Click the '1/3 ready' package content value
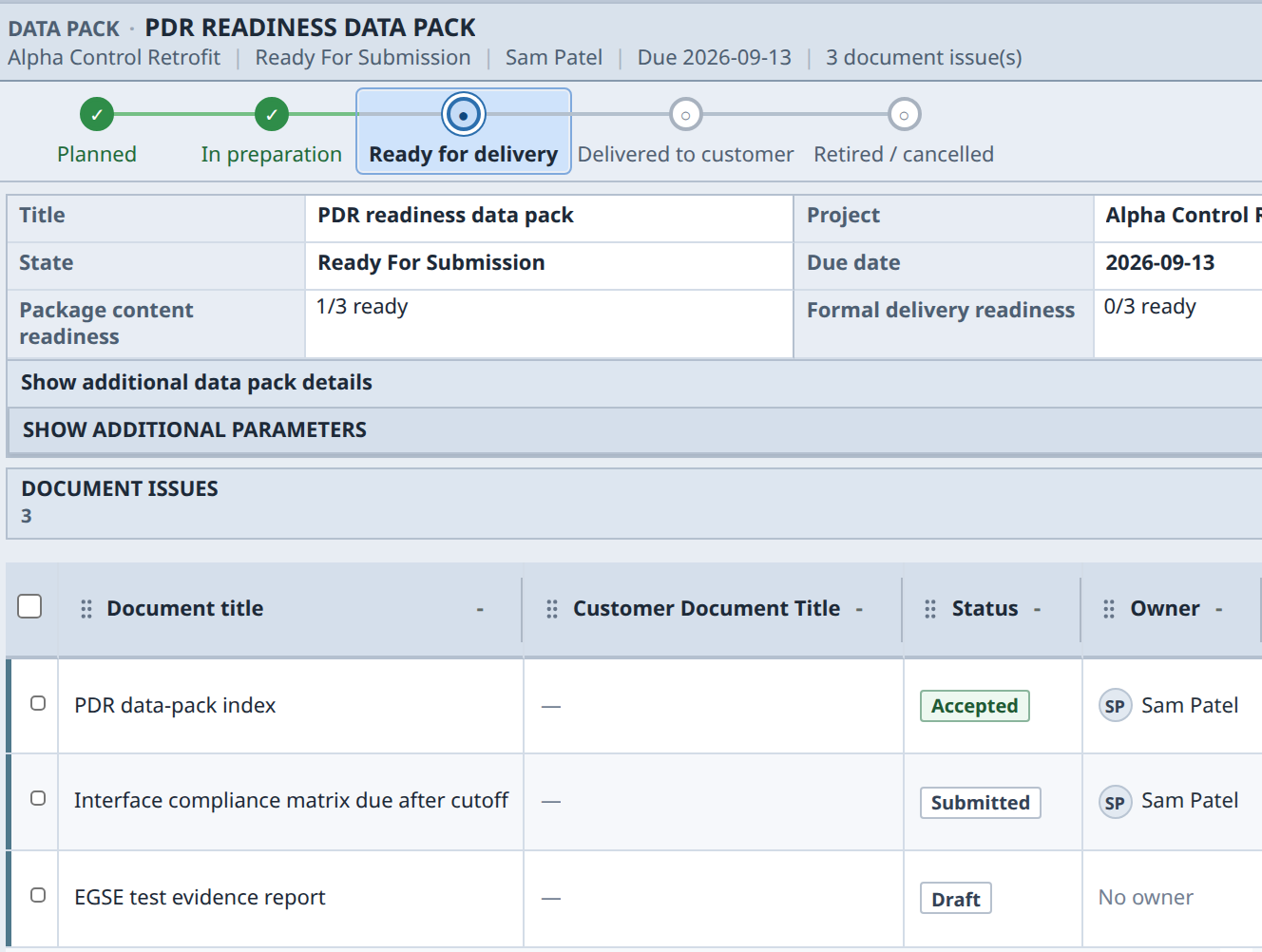Viewport: 1262px width, 952px height. pos(362,307)
